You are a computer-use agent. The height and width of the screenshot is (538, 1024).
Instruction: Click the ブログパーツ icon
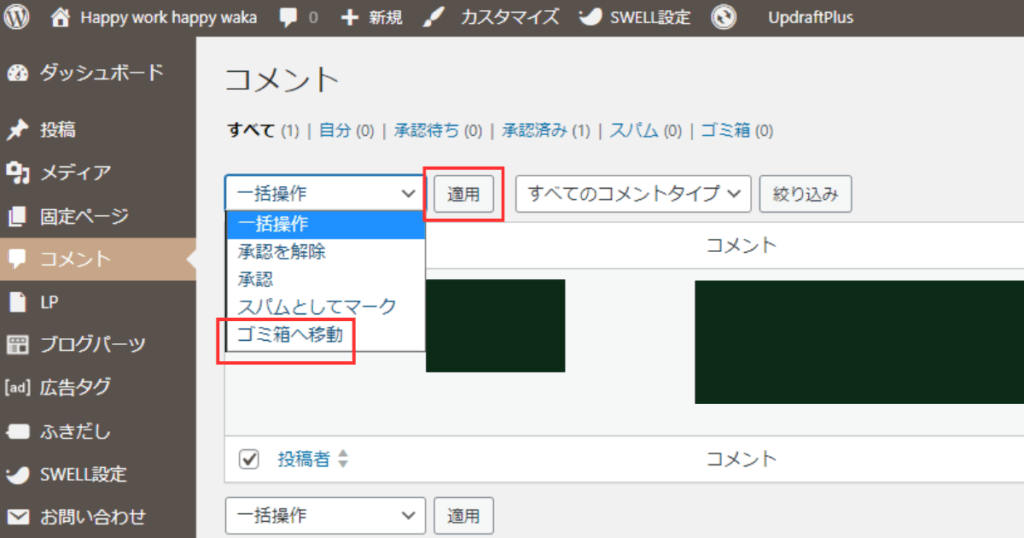(x=18, y=345)
